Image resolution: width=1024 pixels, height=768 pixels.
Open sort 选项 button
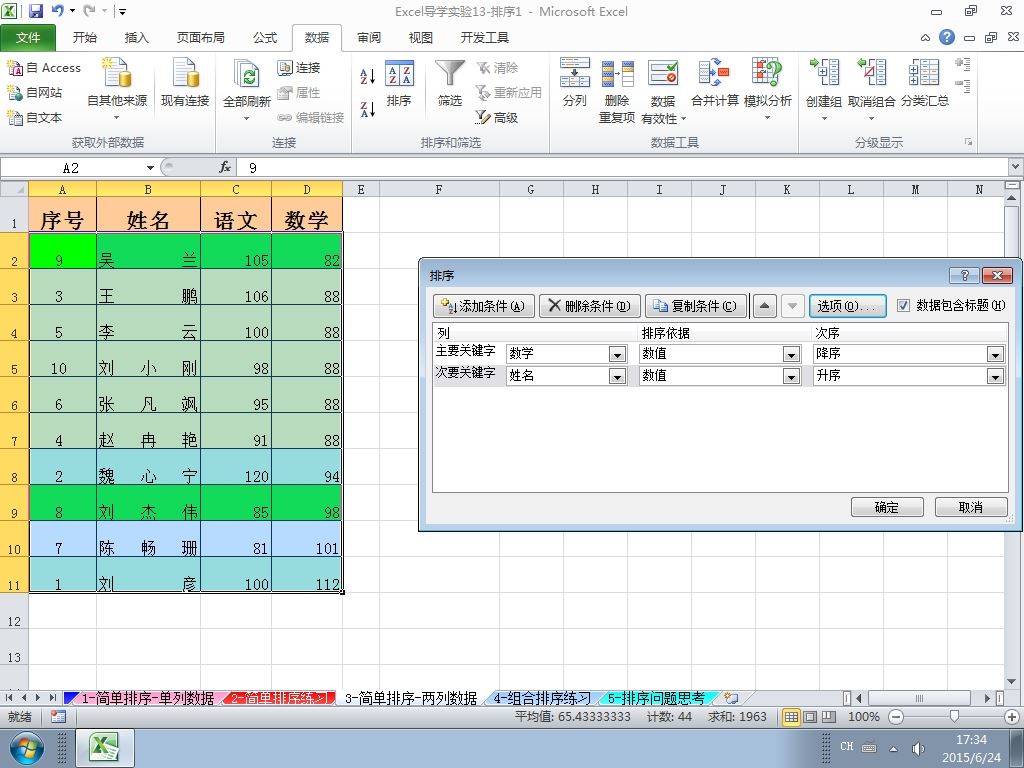[848, 306]
